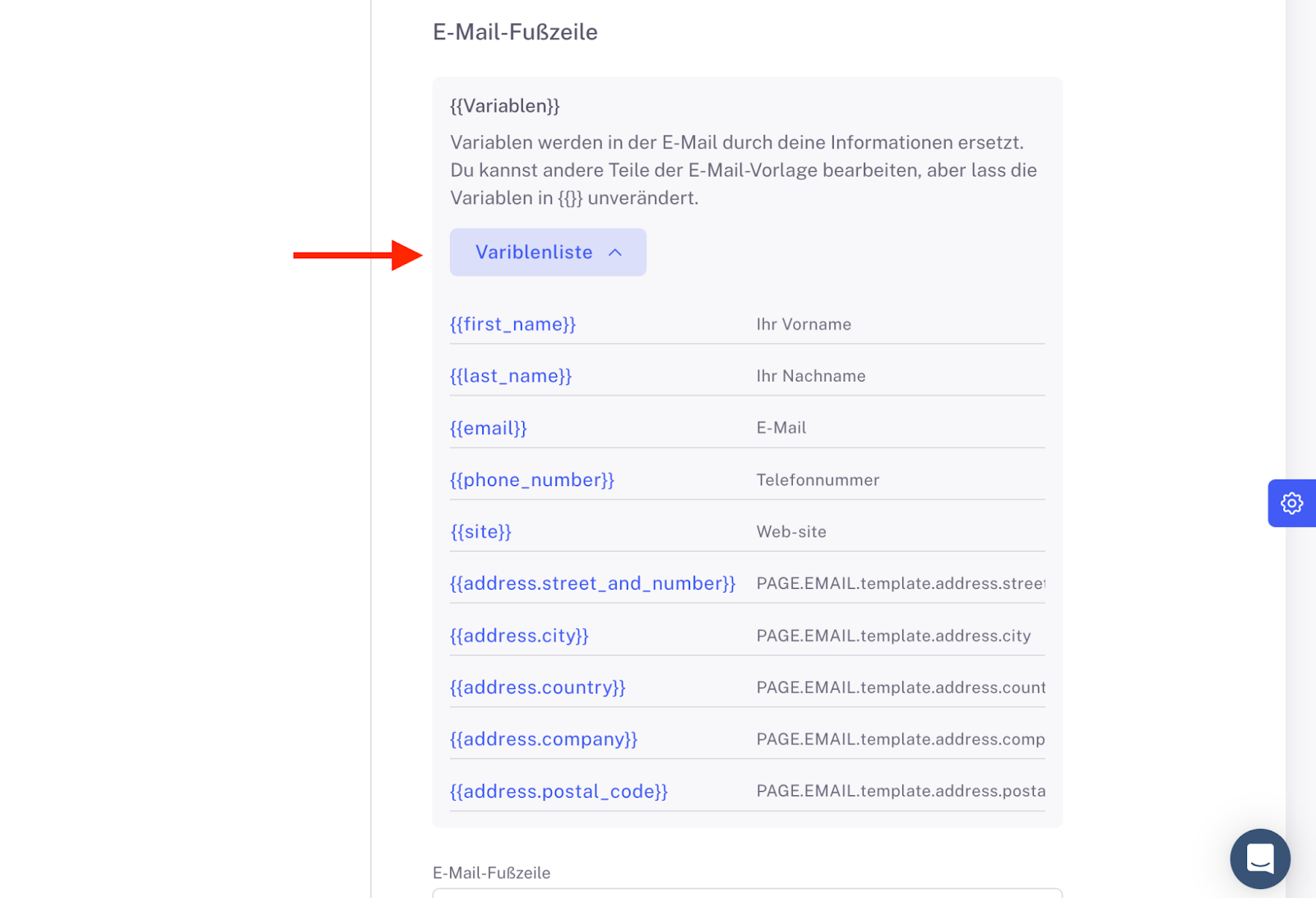Focus the E-Mail-Fußzeile input field
Image resolution: width=1316 pixels, height=898 pixels.
coord(748,893)
